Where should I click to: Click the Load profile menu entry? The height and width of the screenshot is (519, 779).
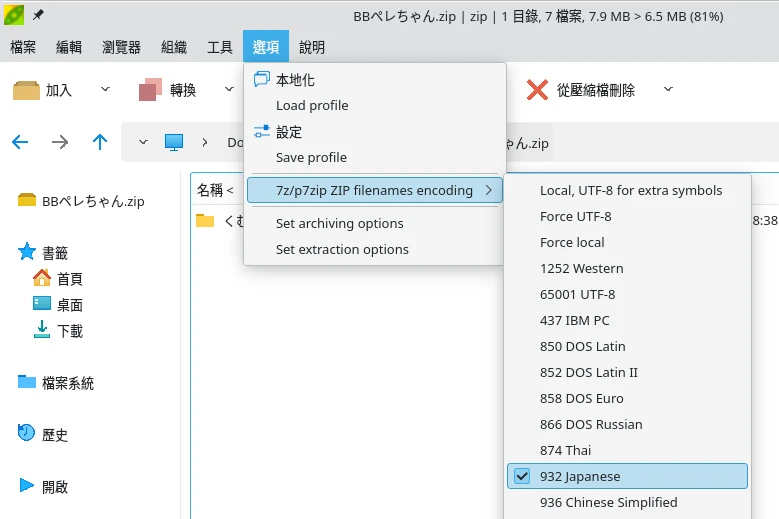[x=312, y=105]
